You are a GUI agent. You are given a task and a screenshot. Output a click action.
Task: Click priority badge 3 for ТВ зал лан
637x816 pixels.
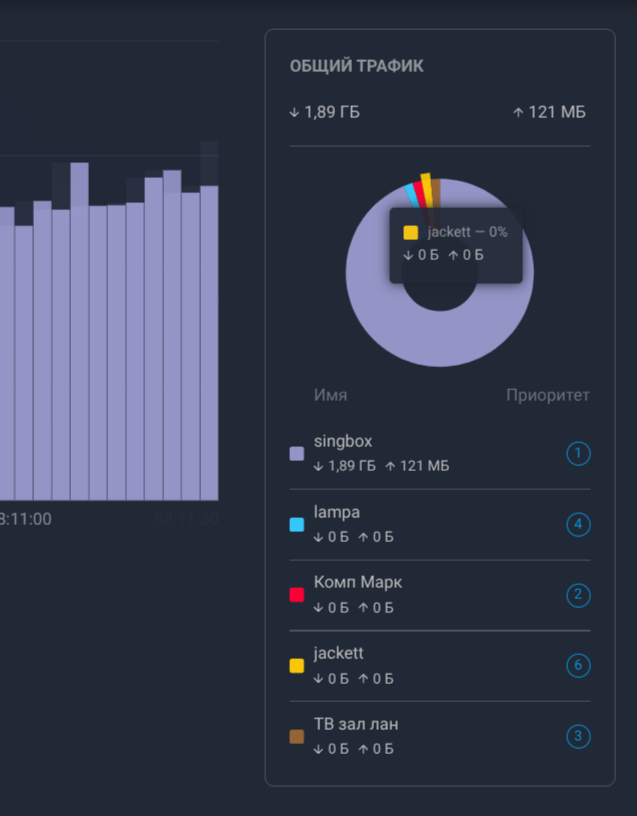578,737
